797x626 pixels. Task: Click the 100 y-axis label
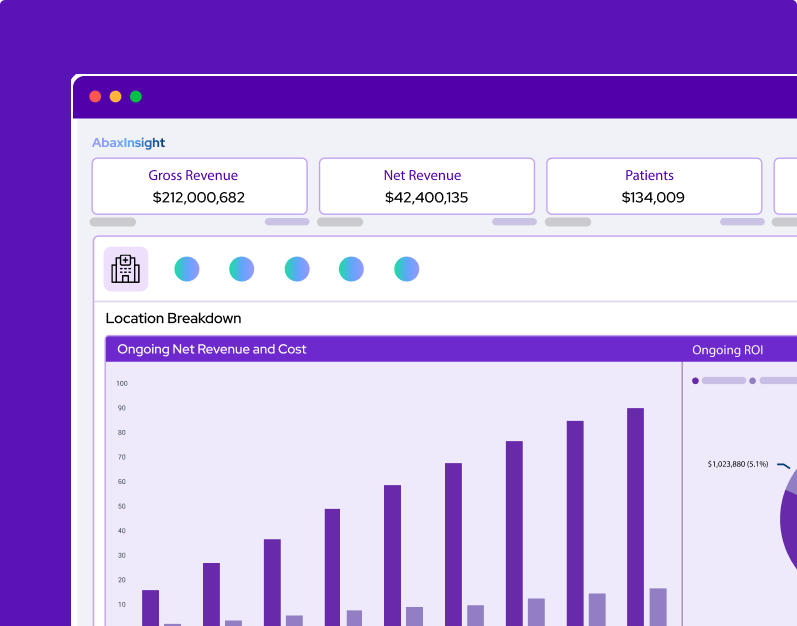coord(122,383)
